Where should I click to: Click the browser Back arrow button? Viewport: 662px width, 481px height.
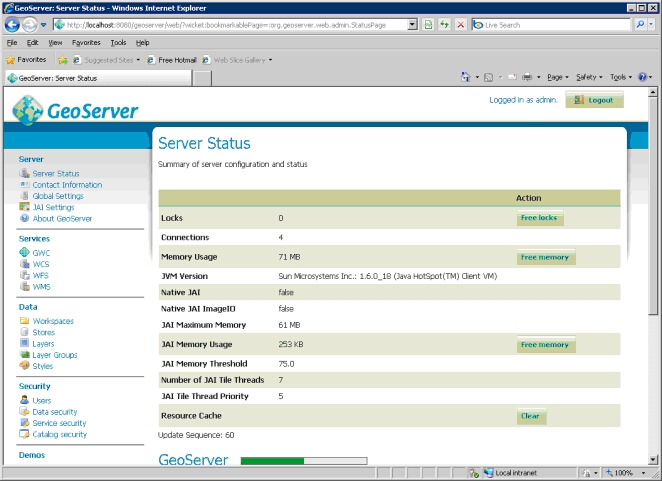click(12, 25)
